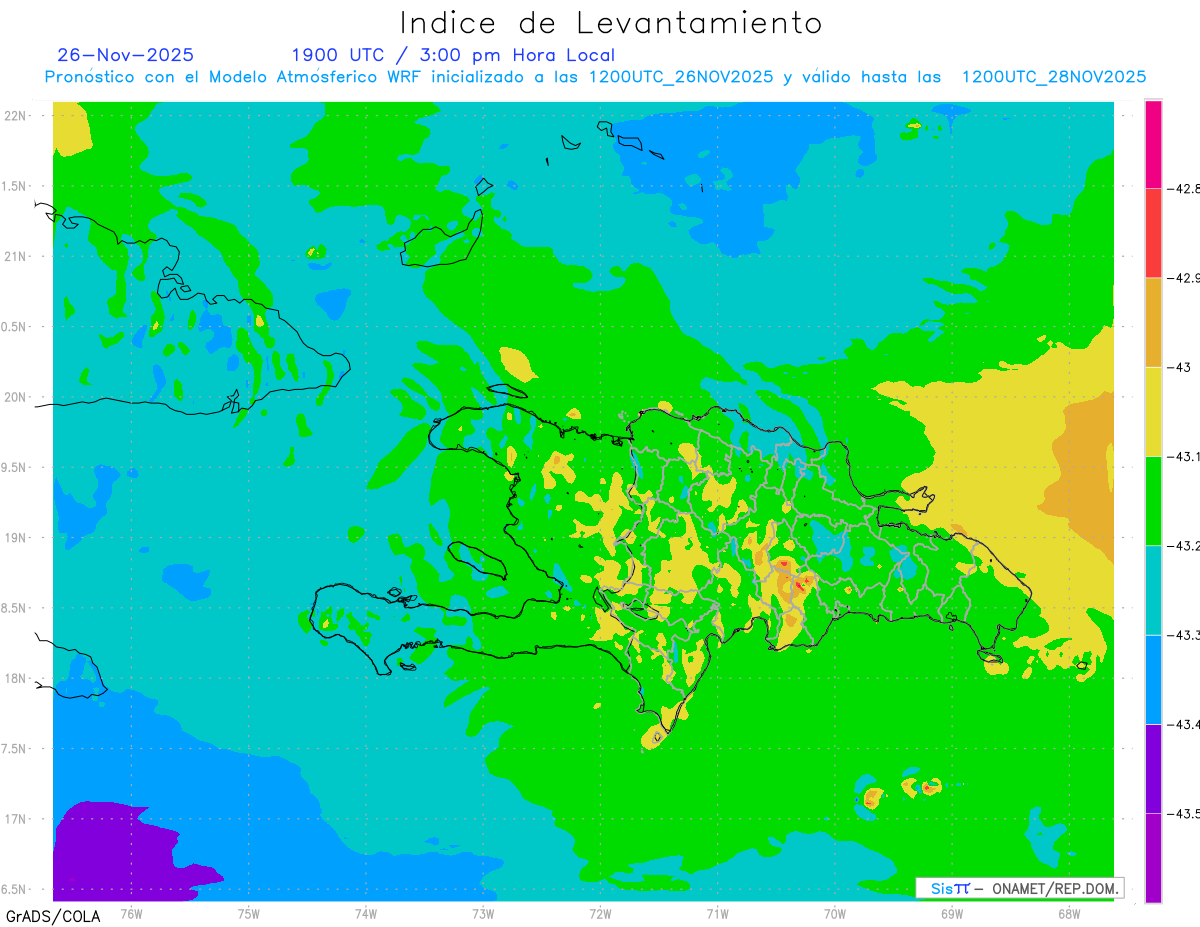Click the '-43.4' colorbar value
Image resolution: width=1200 pixels, height=927 pixels.
coord(1184,724)
